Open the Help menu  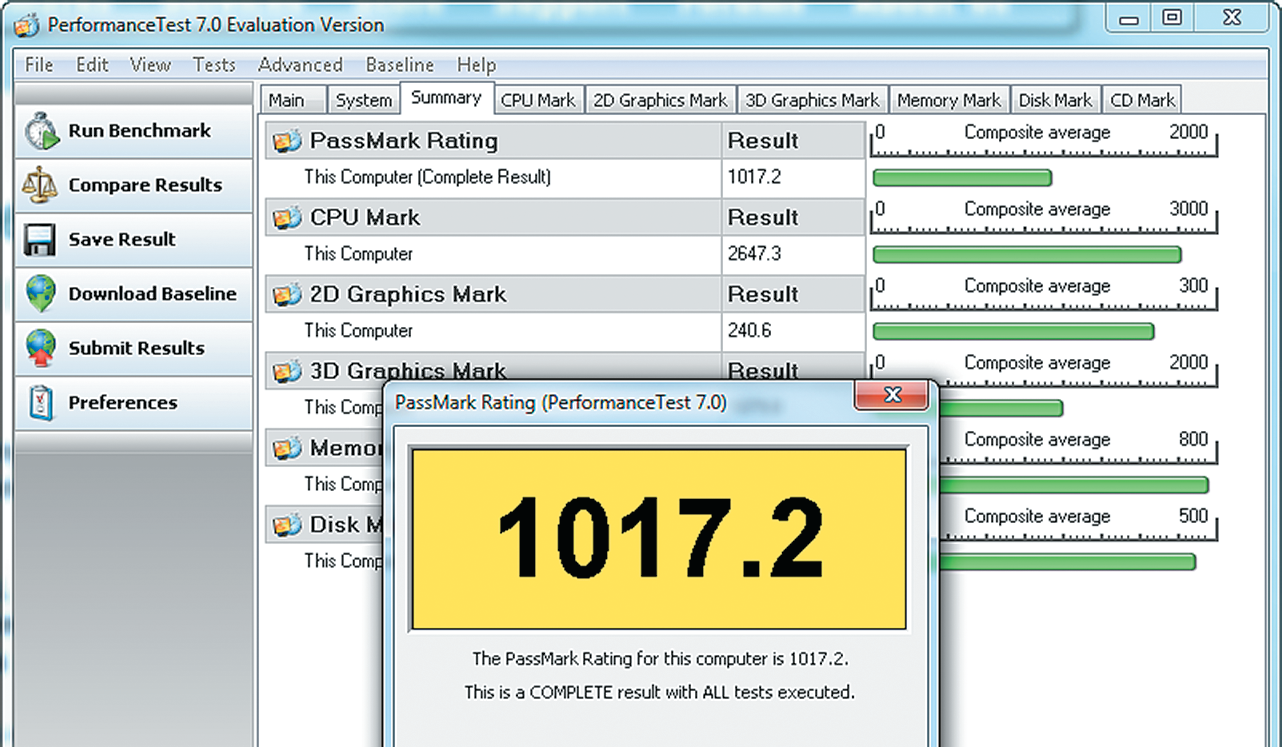click(x=476, y=65)
